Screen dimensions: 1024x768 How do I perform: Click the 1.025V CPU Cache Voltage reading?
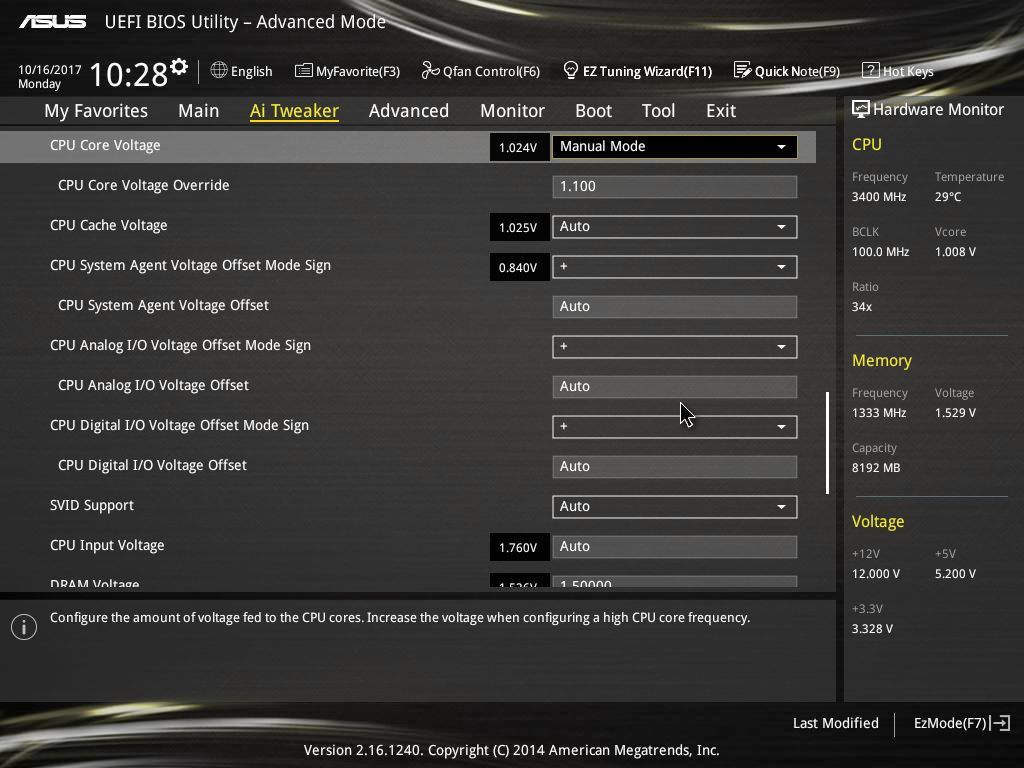pos(519,227)
